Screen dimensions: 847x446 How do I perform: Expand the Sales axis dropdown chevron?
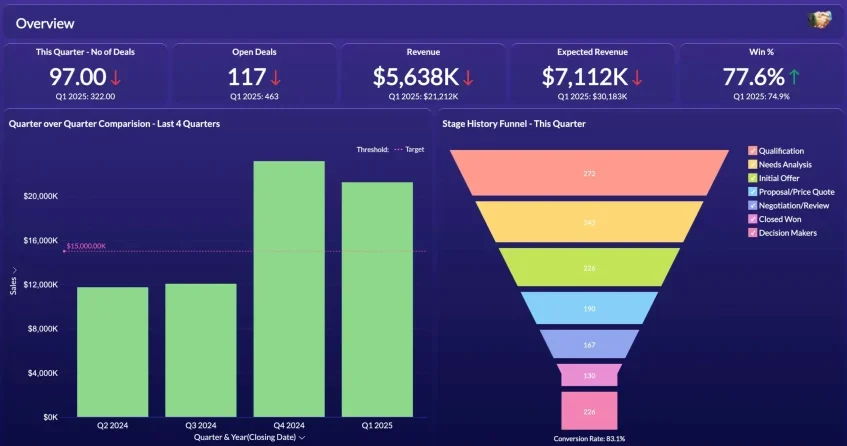point(14,270)
